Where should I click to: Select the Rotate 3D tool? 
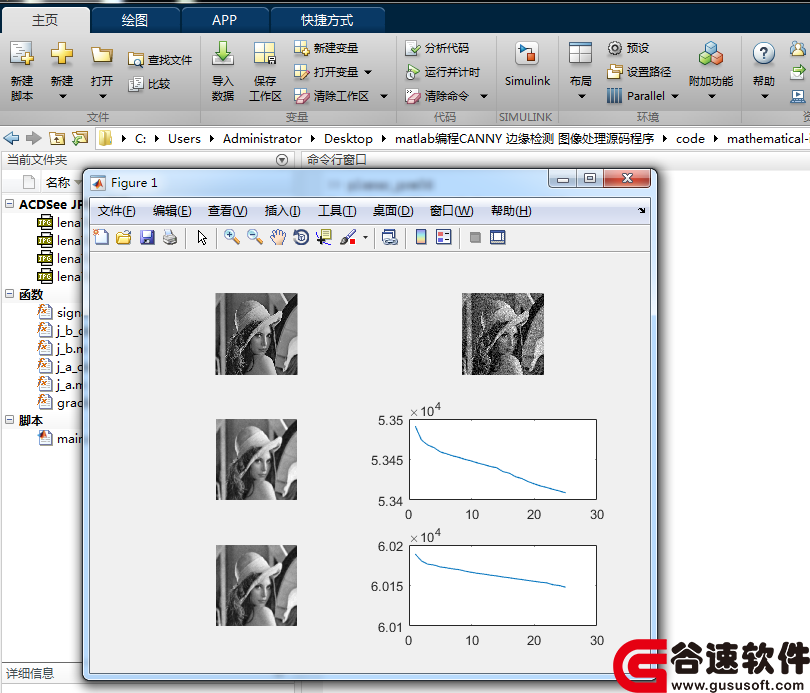pos(301,238)
